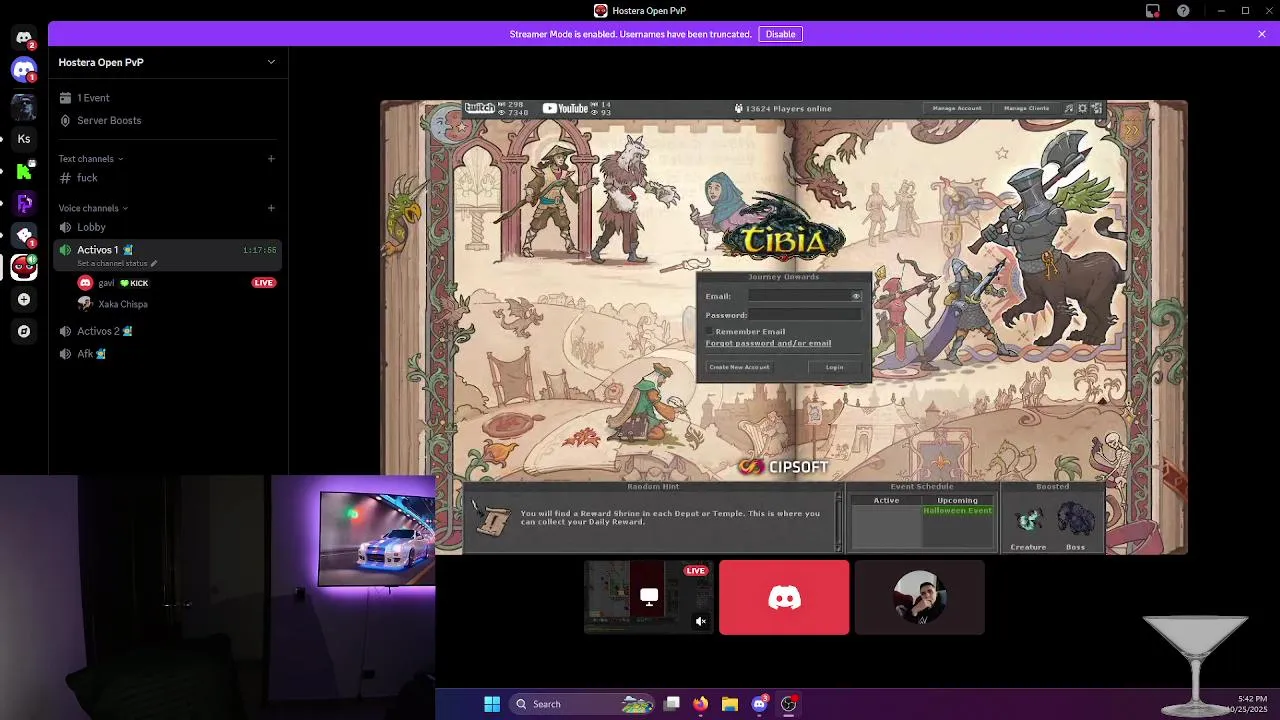Viewport: 1280px width, 720px height.
Task: Select the participant photo avatar tile
Action: (920, 597)
